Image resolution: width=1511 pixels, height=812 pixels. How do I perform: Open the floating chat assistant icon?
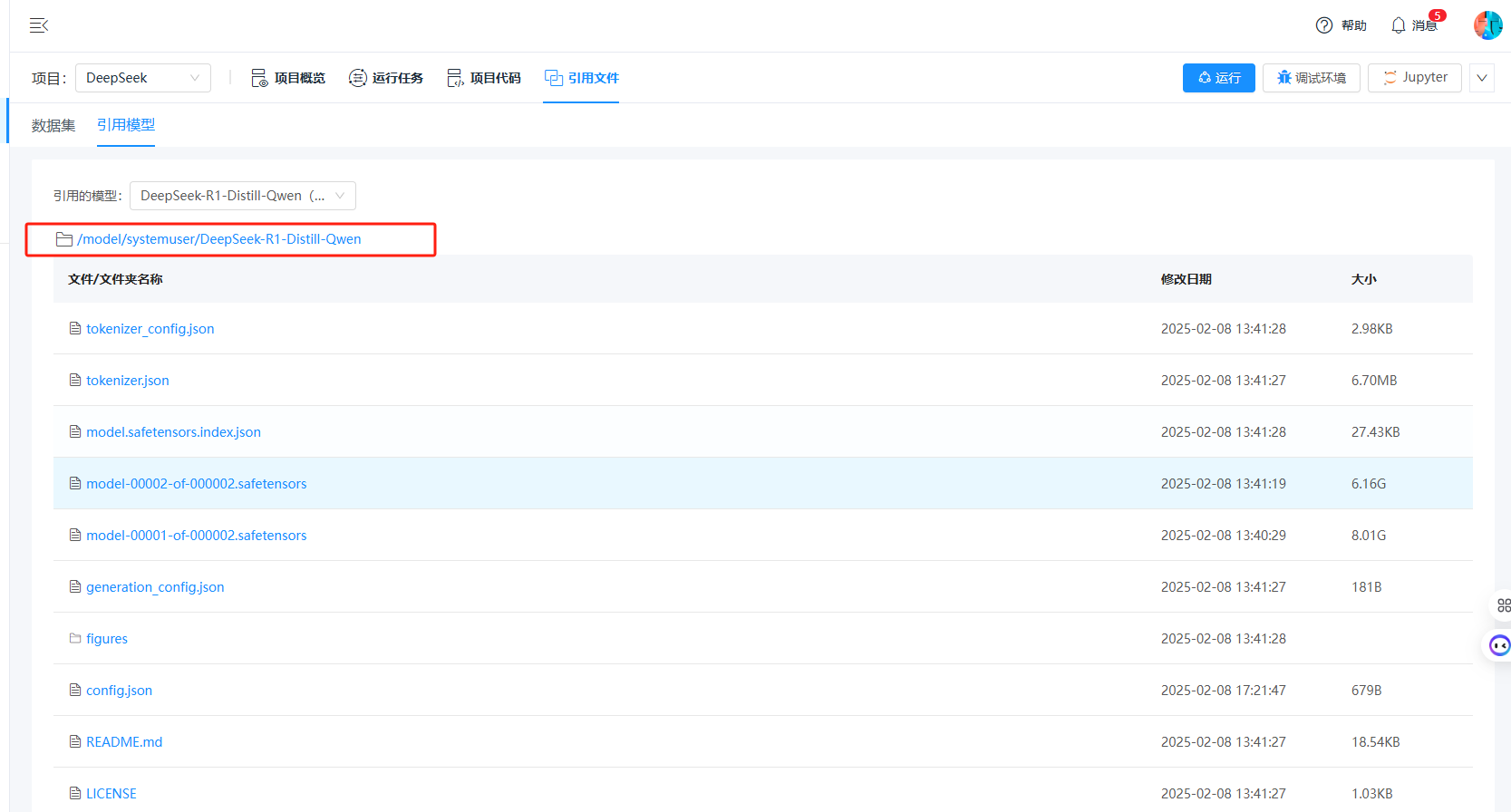pyautogui.click(x=1500, y=645)
